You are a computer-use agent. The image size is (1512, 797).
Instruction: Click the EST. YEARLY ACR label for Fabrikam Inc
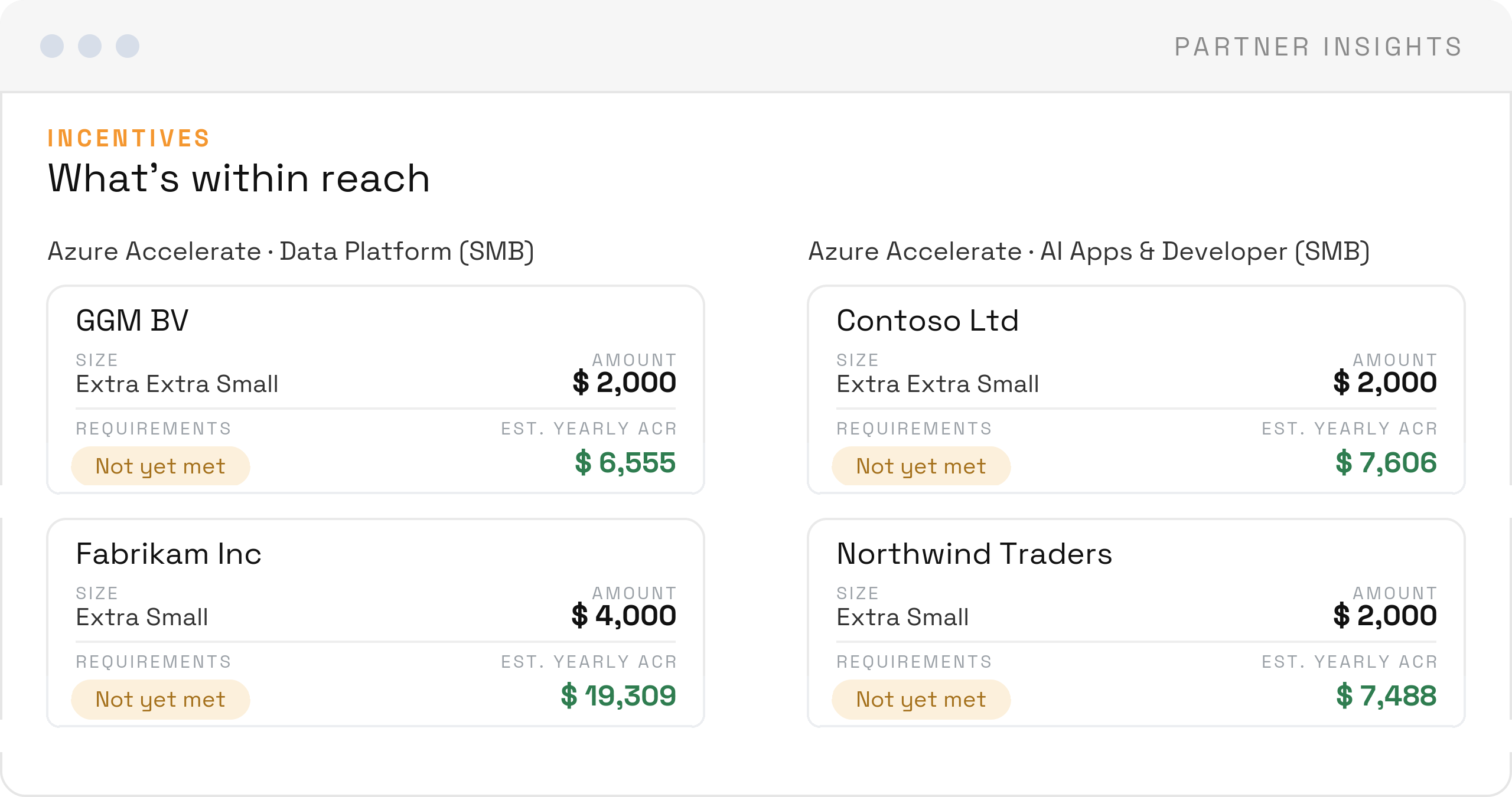[589, 662]
